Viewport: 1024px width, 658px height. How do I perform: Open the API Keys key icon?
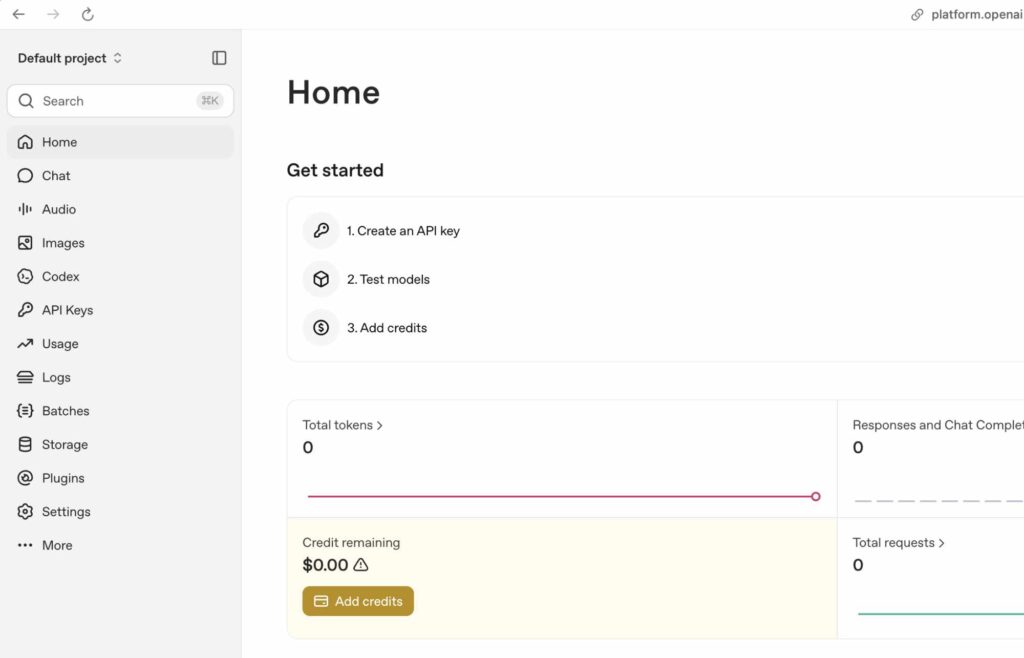(x=25, y=310)
